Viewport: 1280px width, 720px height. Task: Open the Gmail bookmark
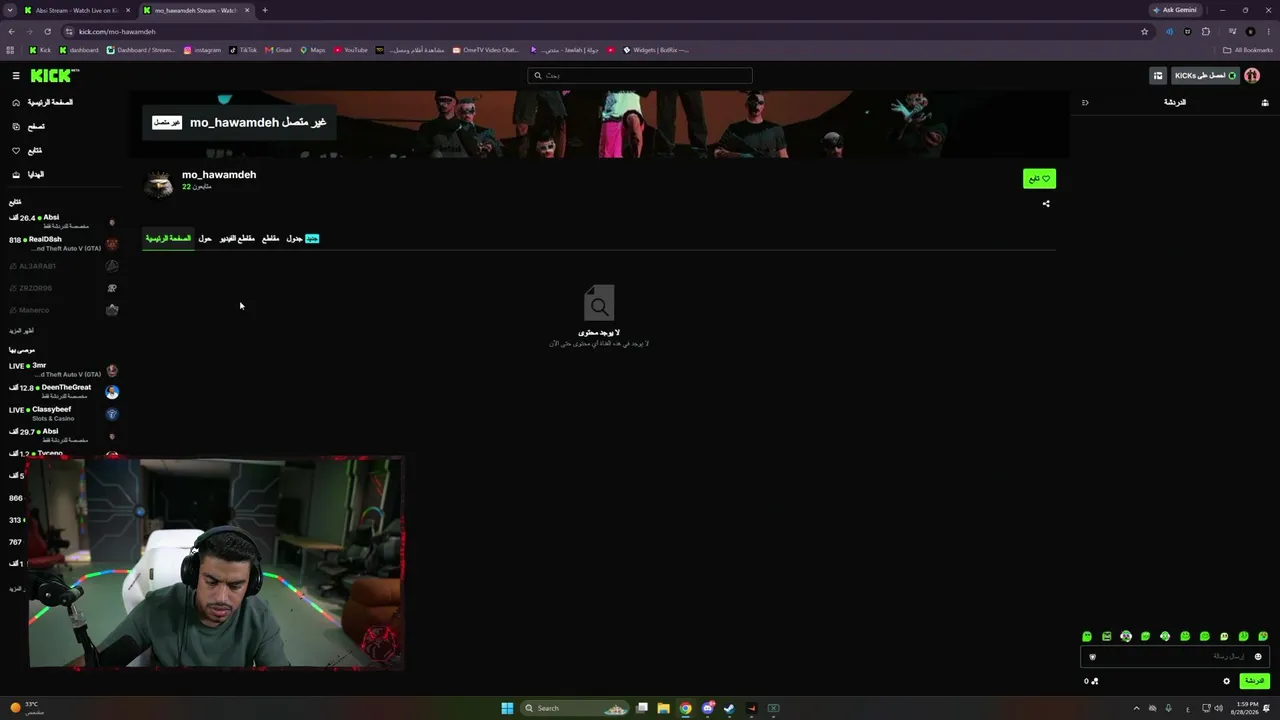coord(278,50)
